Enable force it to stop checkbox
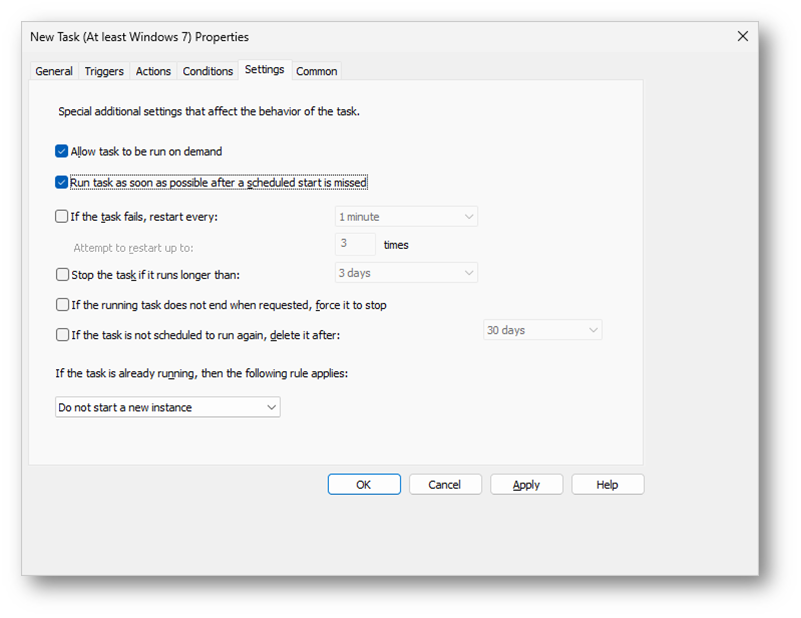 (x=62, y=305)
